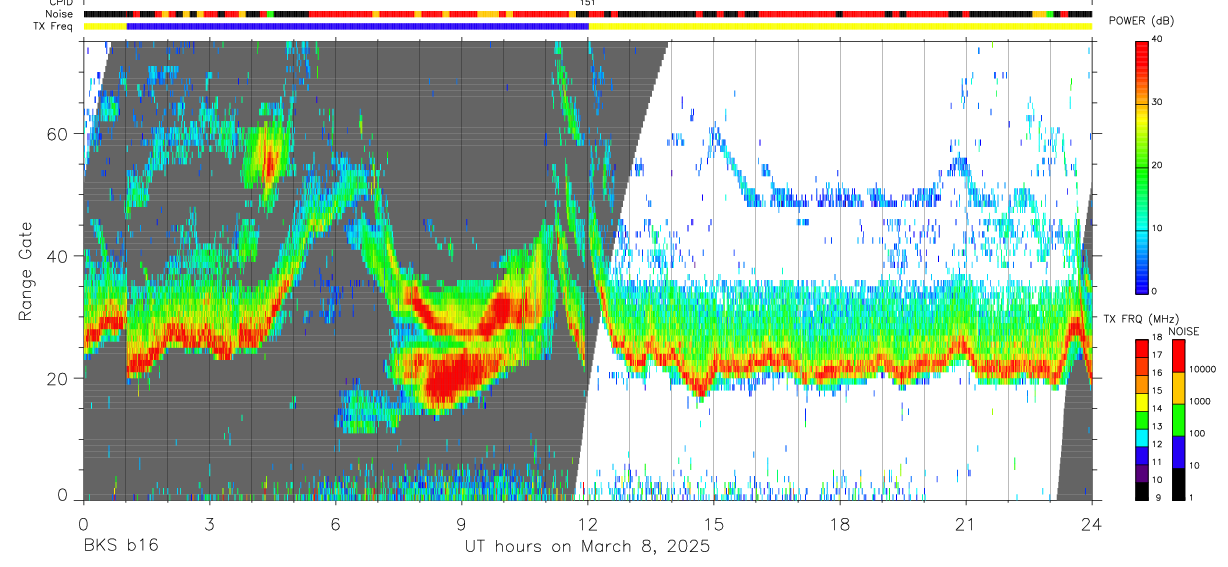Image resolution: width=1228 pixels, height=567 pixels.
Task: Pick the blue 11–12 MHz TX frequency swatch
Action: coord(1143,454)
